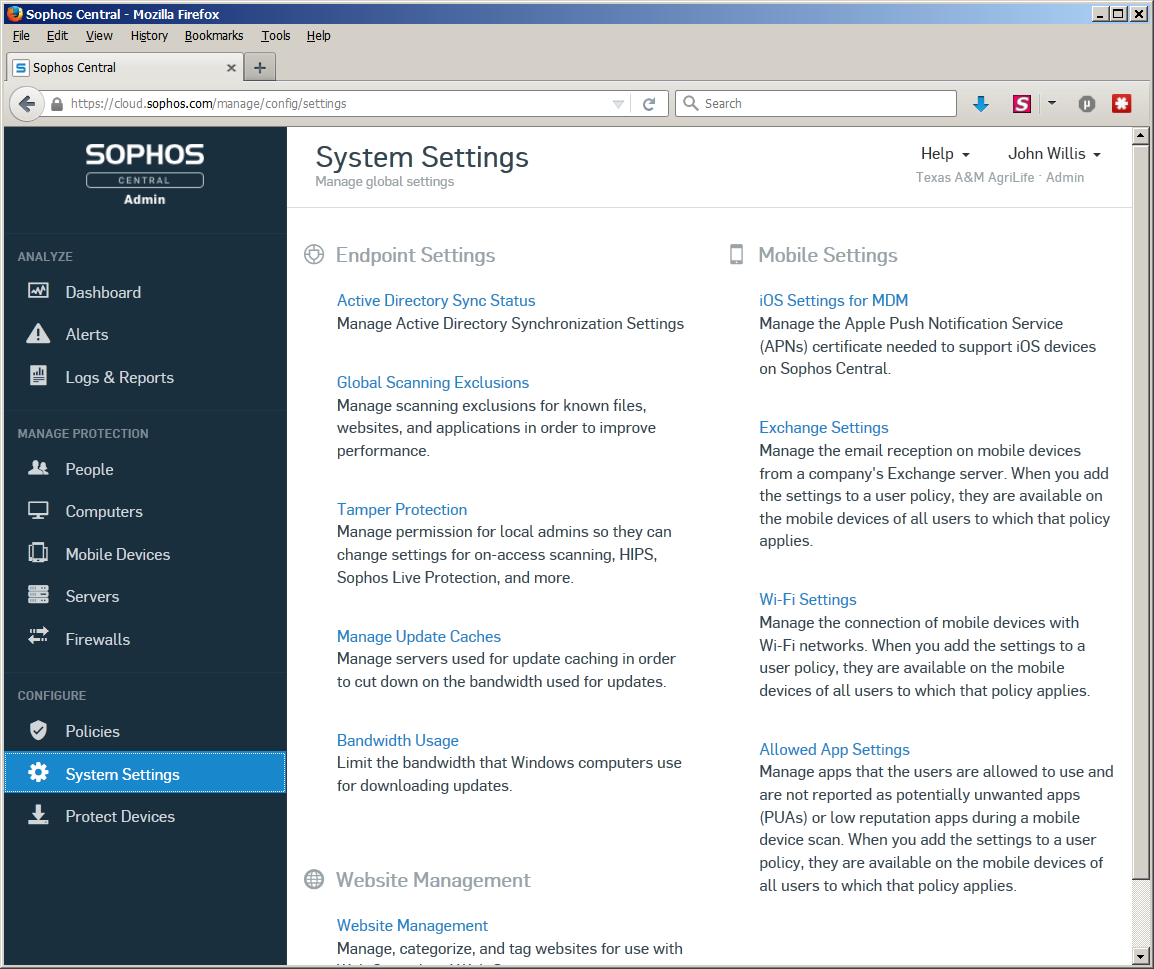Click the Firefox back arrow button

coord(26,104)
